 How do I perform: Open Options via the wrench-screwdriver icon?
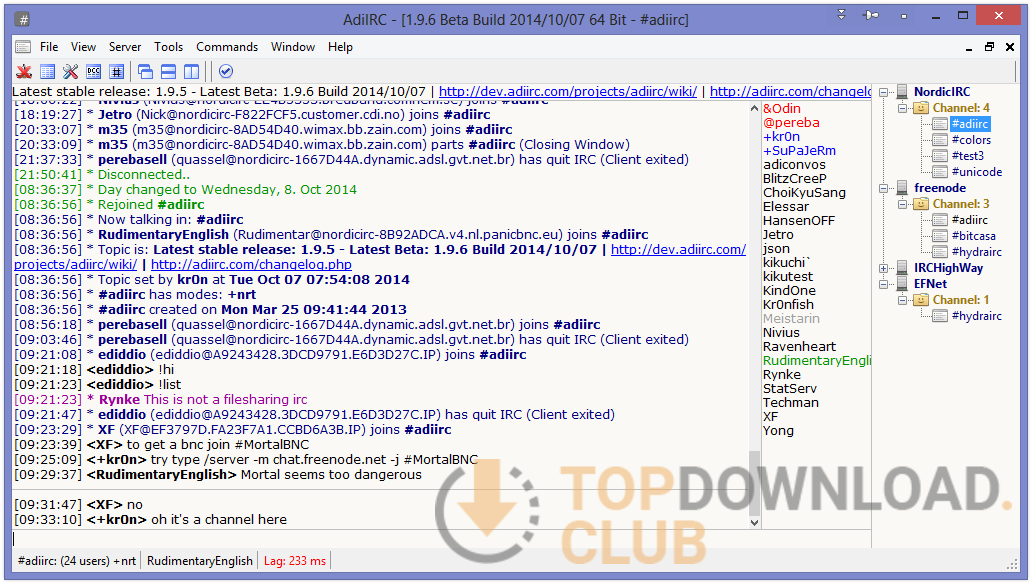click(70, 72)
